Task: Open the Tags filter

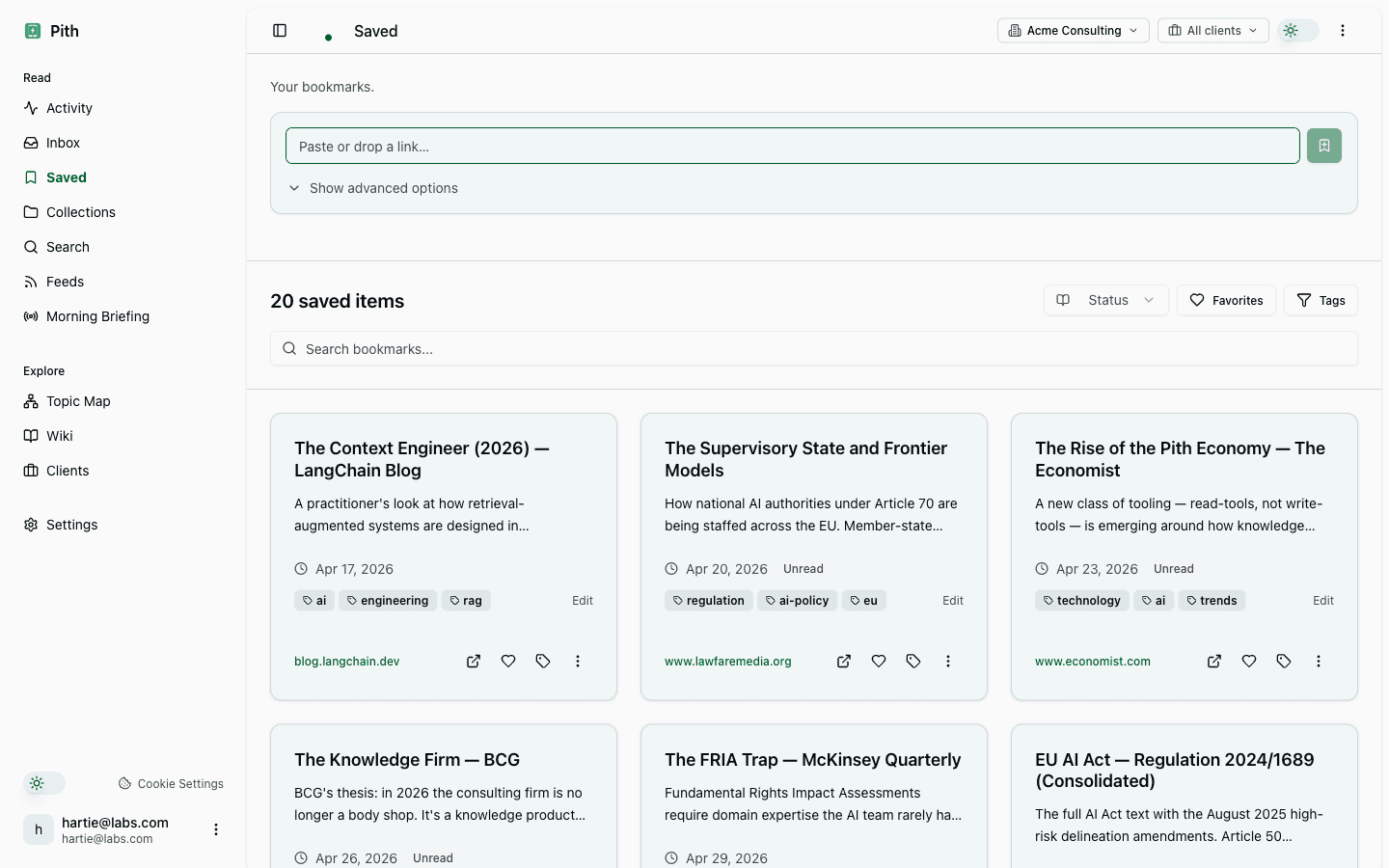Action: click(x=1321, y=300)
